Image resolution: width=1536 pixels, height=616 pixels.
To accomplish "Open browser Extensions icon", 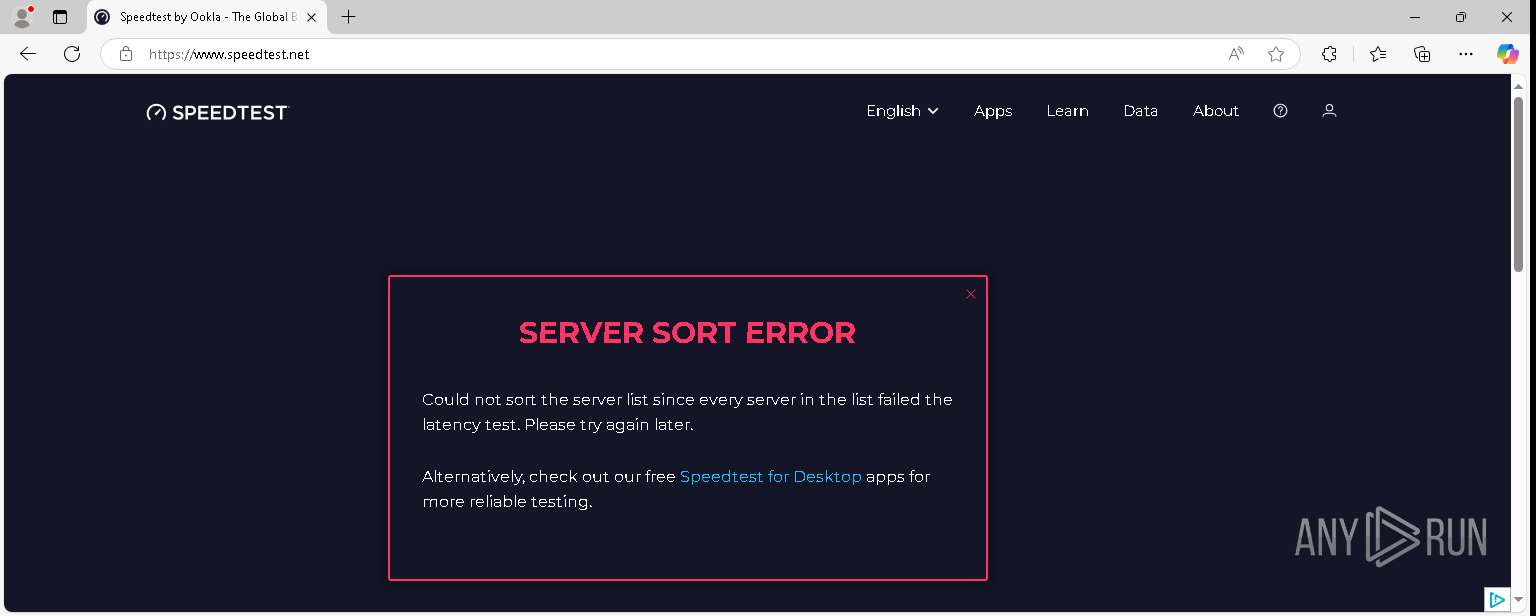I will coord(1329,54).
